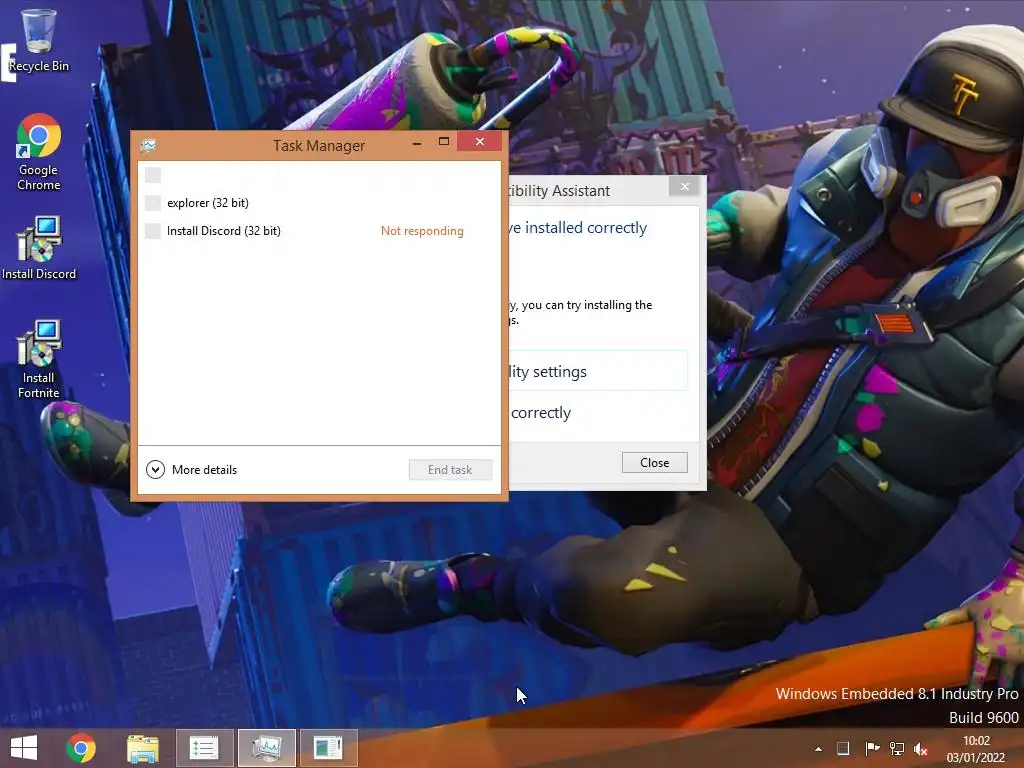Close the Task Manager window
This screenshot has height=768, width=1024.
click(x=480, y=142)
